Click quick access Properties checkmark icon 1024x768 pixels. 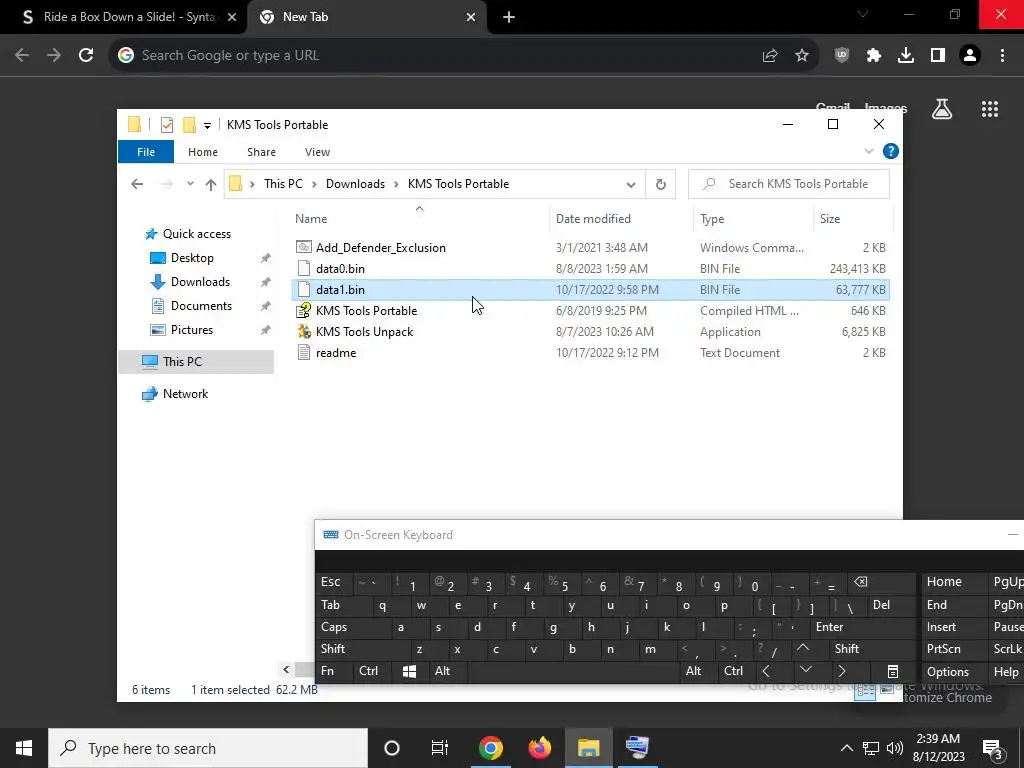[167, 124]
